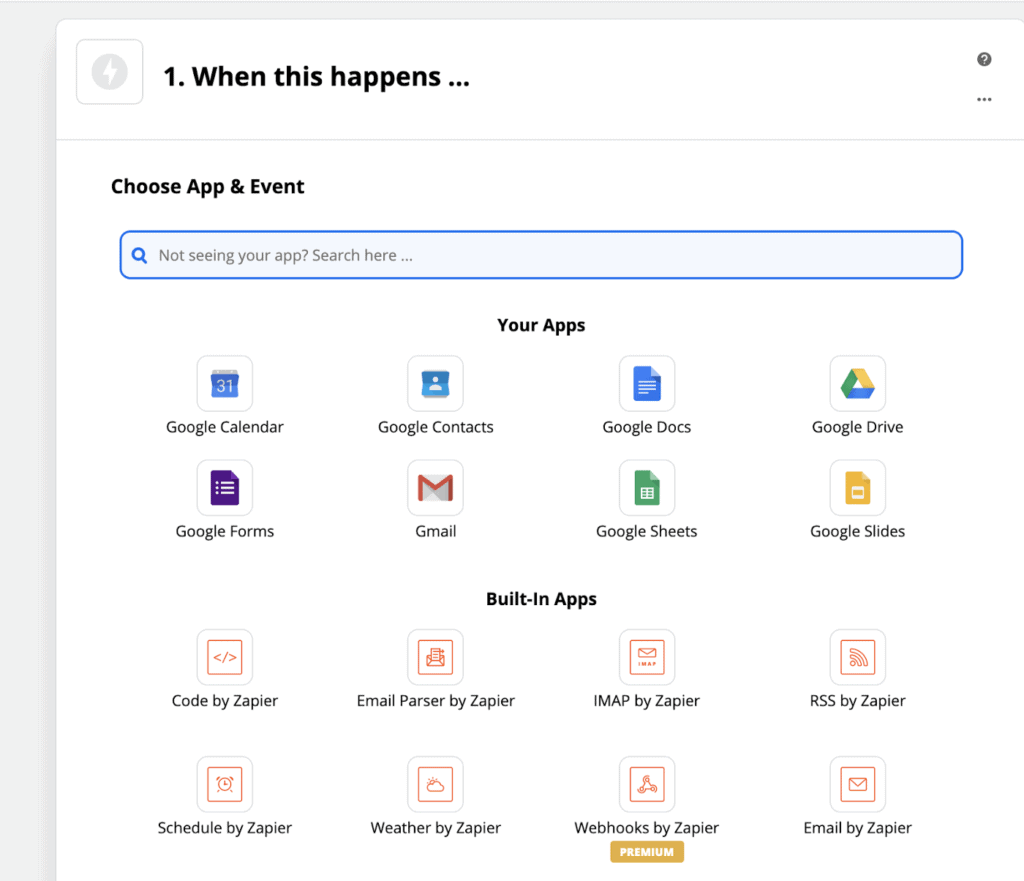This screenshot has width=1024, height=881.
Task: Choose the Code by Zapier icon
Action: click(x=225, y=657)
